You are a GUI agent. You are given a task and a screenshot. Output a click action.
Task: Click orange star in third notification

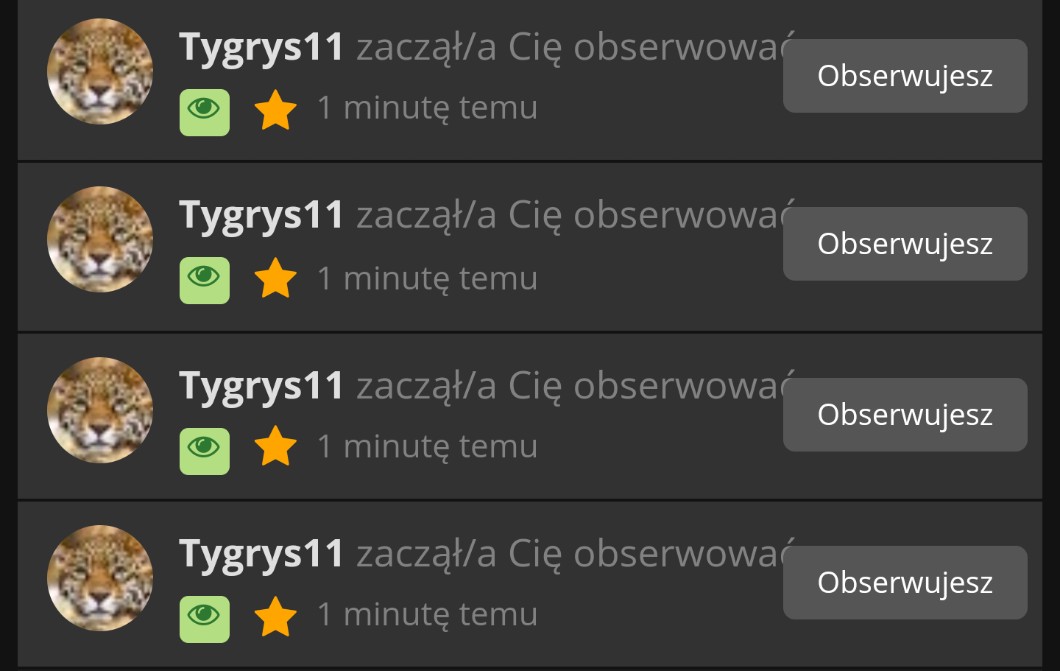[x=275, y=446]
